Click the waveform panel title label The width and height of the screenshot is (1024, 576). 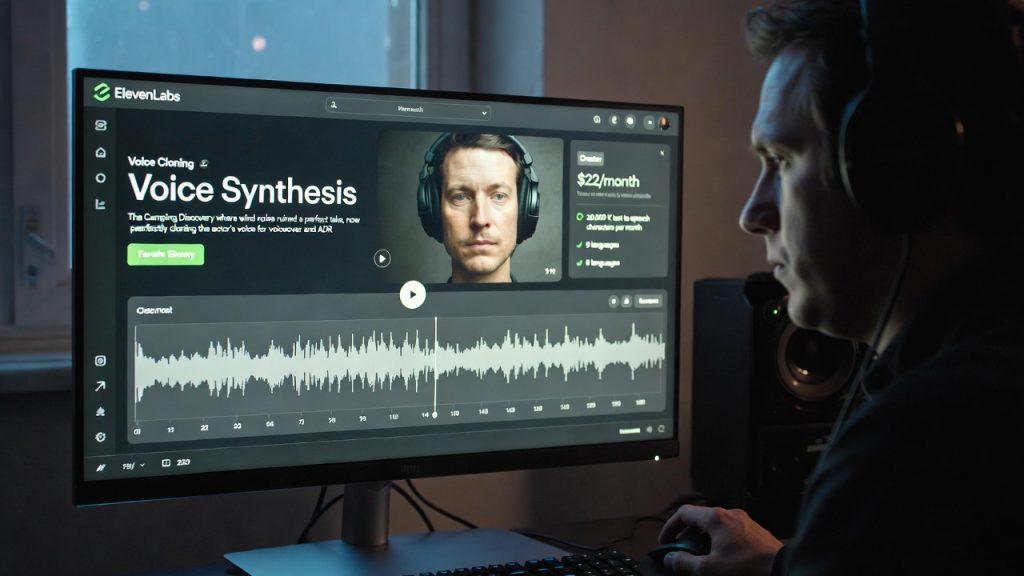pyautogui.click(x=155, y=310)
